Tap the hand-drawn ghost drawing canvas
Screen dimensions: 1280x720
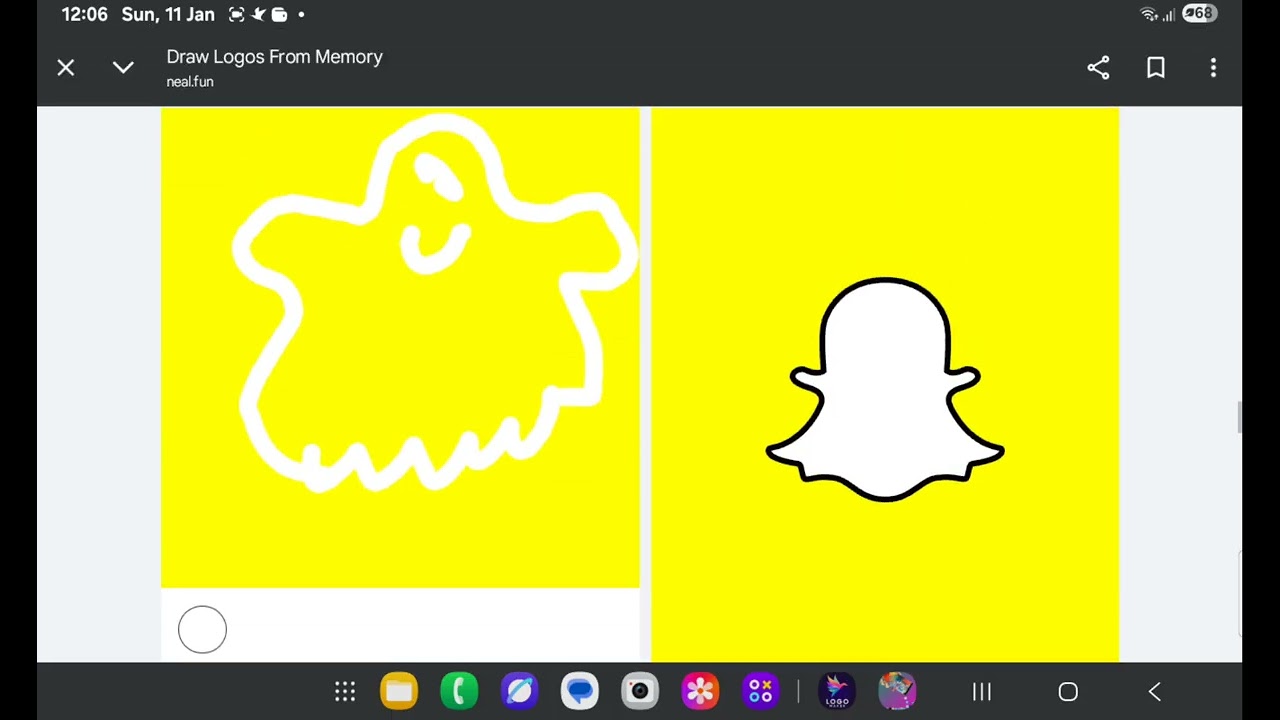click(400, 348)
